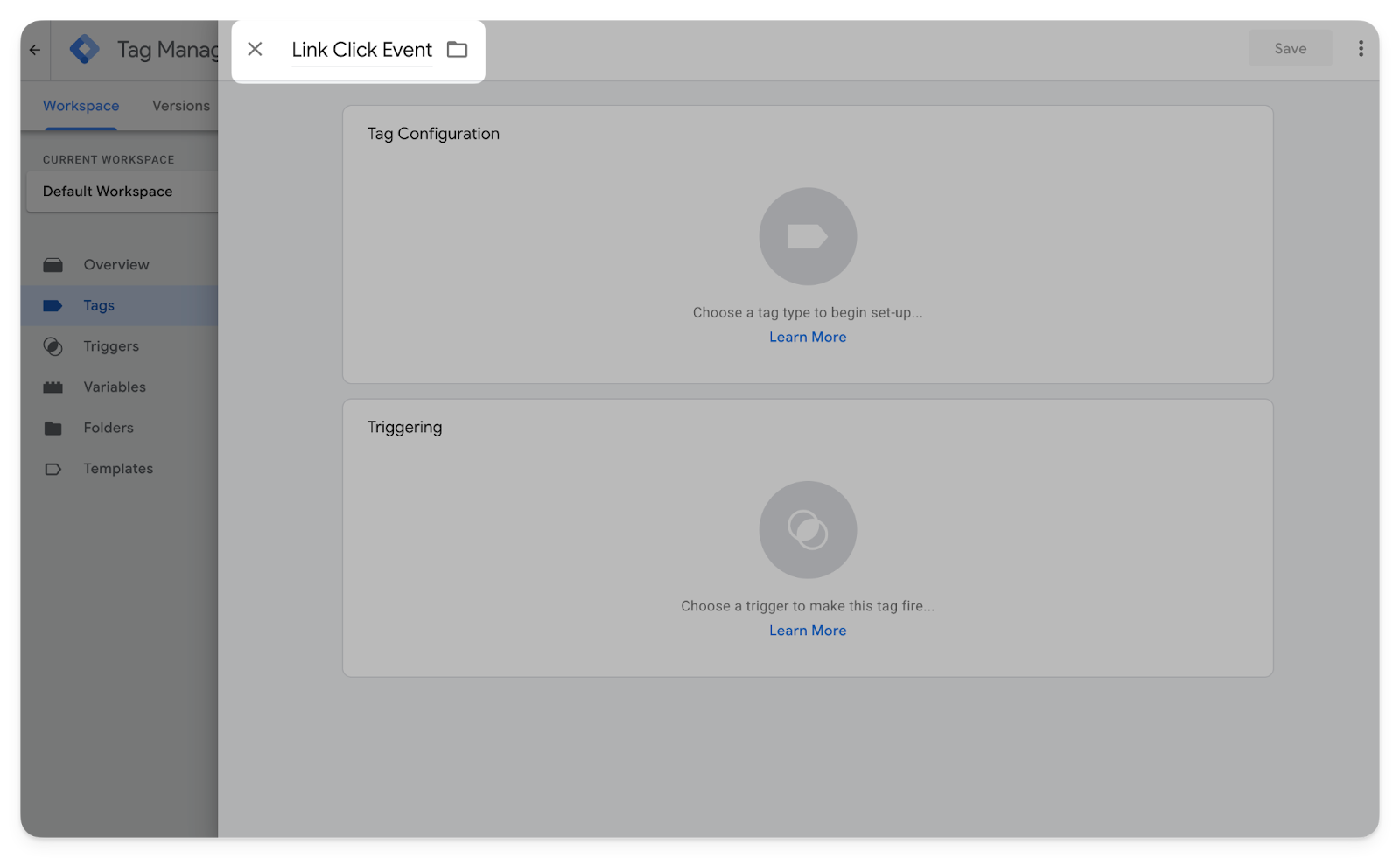The height and width of the screenshot is (858, 1400).
Task: Open Learn More under Triggering
Action: point(807,631)
